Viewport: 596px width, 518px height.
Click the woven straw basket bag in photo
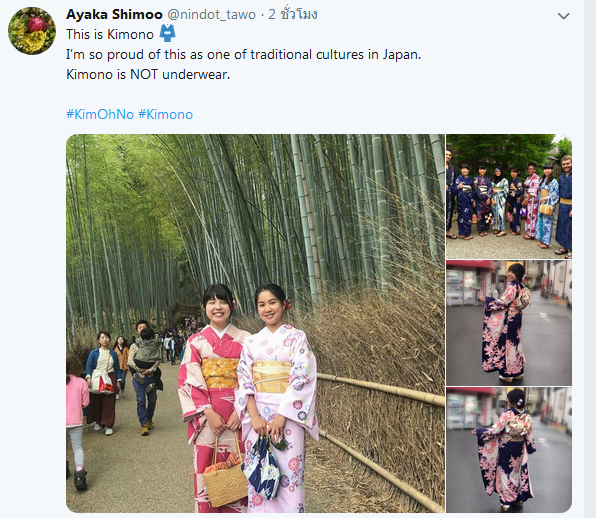[x=225, y=477]
